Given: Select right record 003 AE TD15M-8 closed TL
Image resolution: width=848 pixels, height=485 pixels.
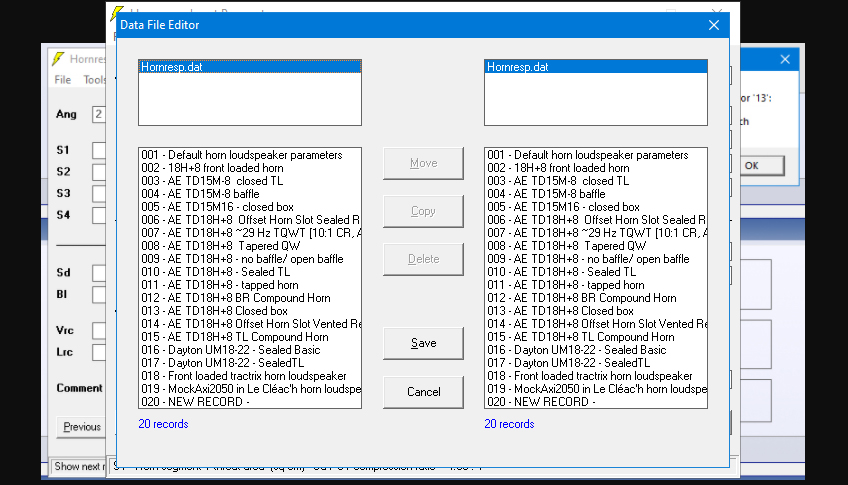Looking at the screenshot, I should [595, 181].
